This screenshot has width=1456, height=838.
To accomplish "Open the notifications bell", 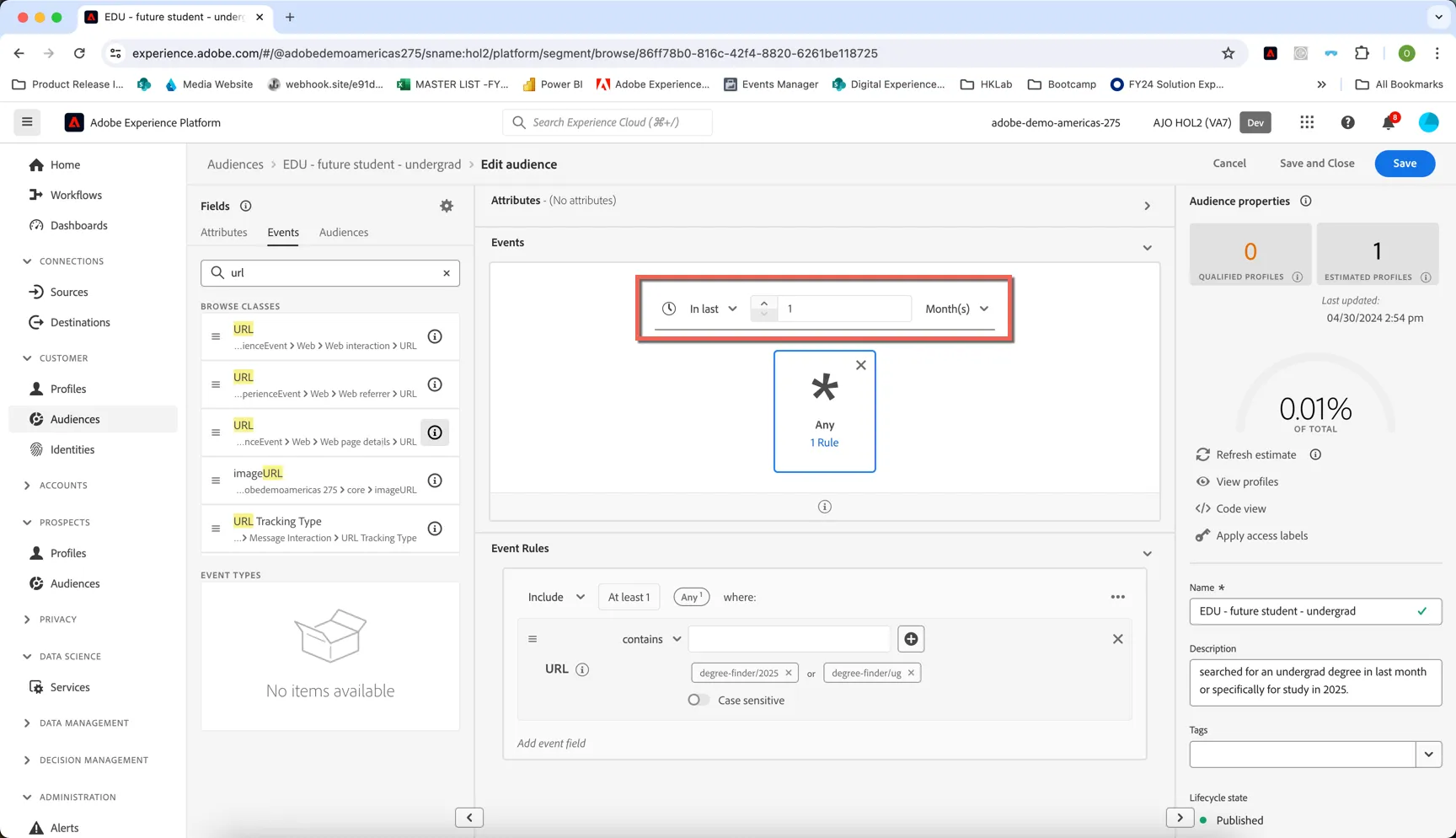I will (x=1389, y=122).
